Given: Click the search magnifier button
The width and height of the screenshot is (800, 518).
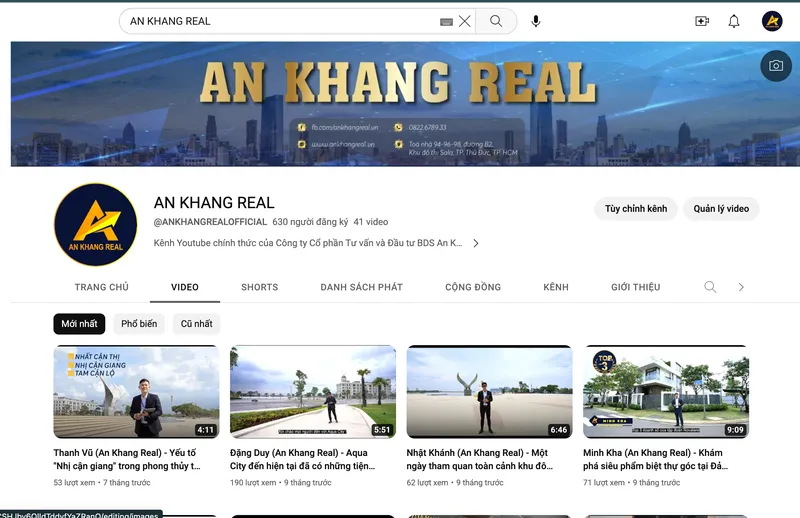Looking at the screenshot, I should 496,21.
